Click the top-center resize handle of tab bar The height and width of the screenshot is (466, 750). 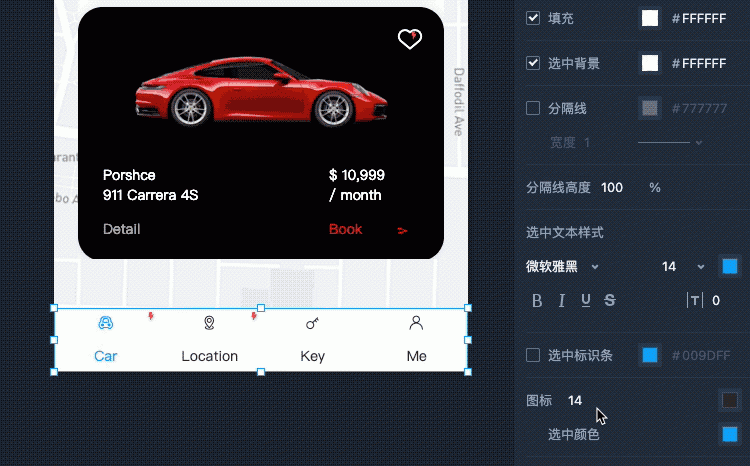[x=261, y=308]
